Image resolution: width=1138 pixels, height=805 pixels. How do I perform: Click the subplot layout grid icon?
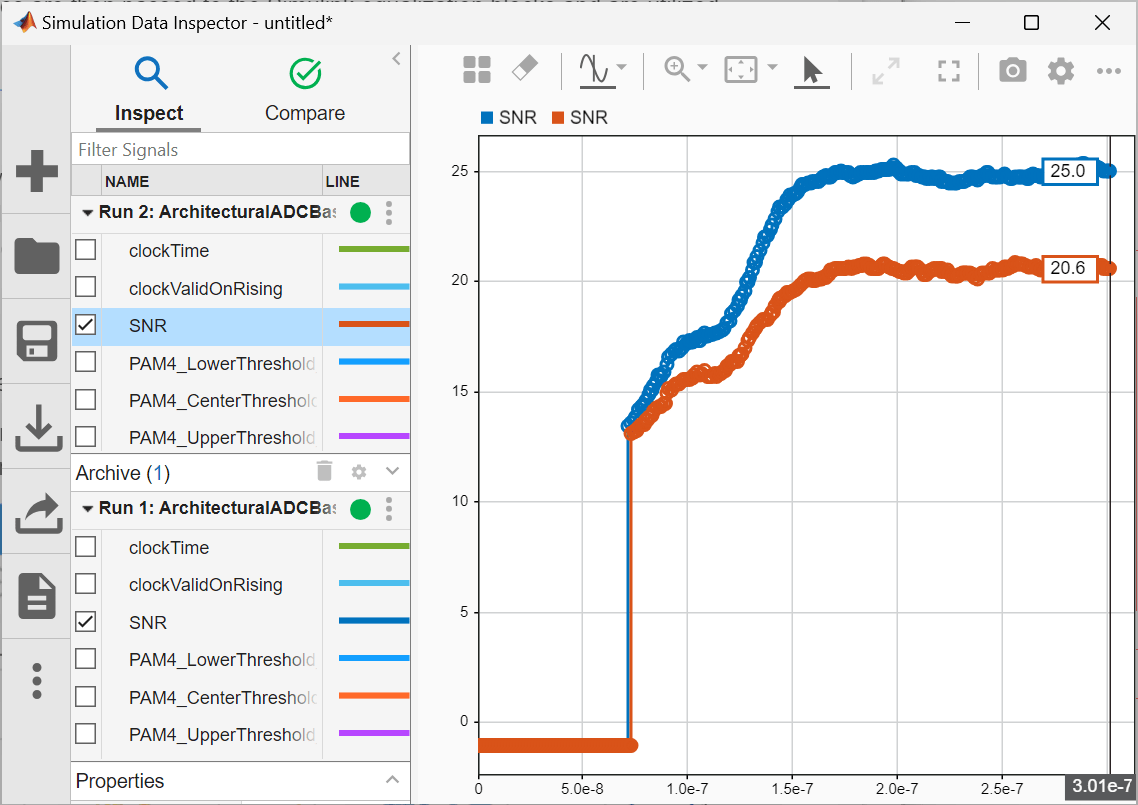click(477, 70)
